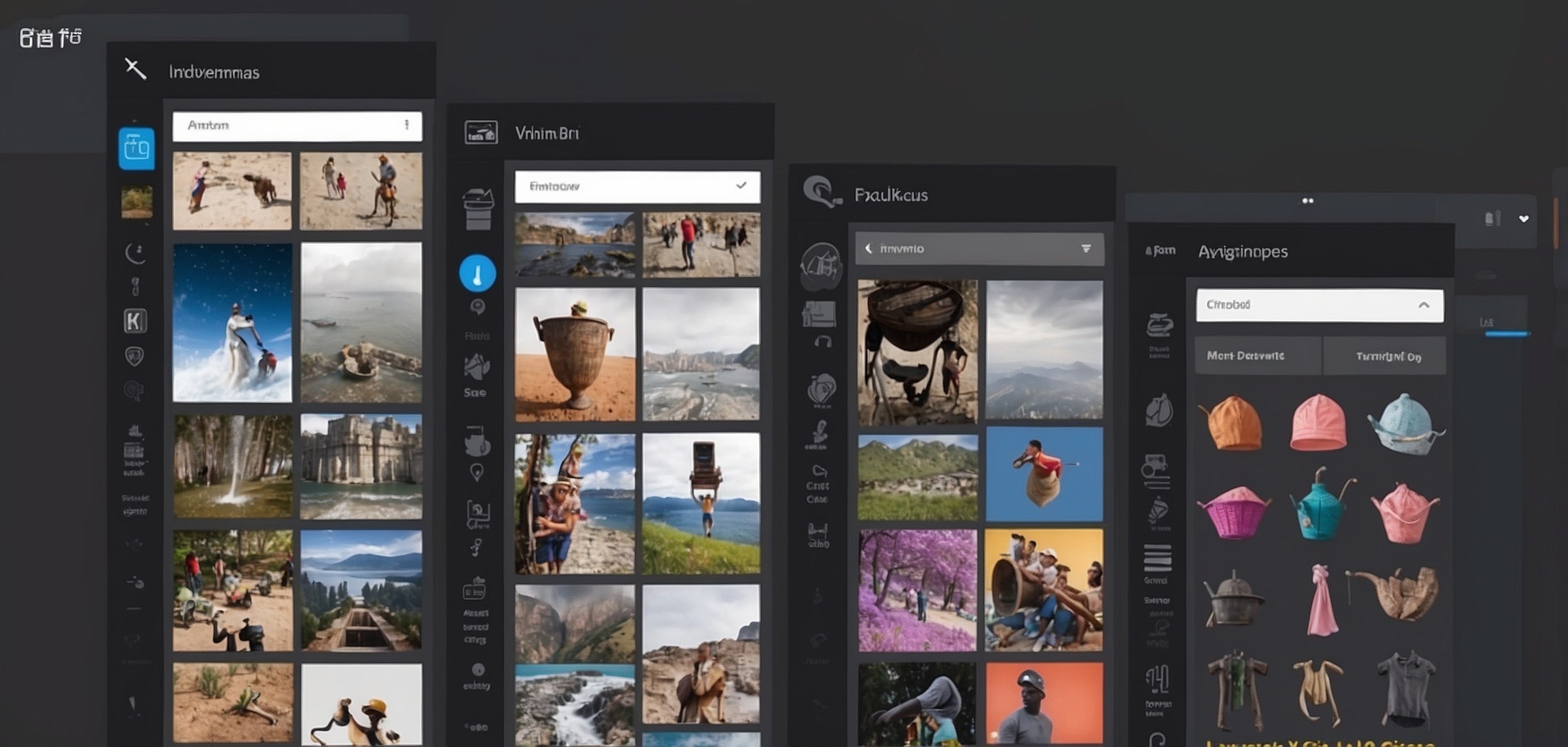
Task: Open the man in helmet on orange background thumbnail
Action: (1044, 702)
